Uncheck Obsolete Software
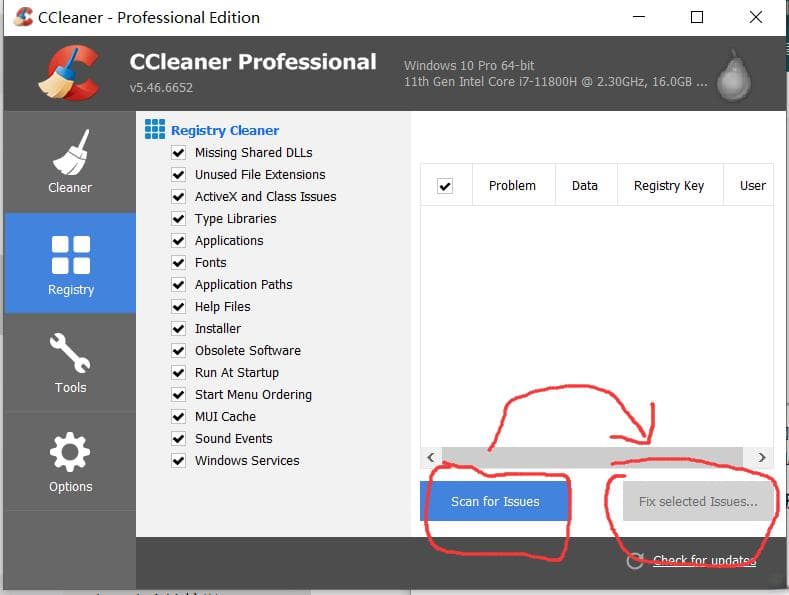 178,350
